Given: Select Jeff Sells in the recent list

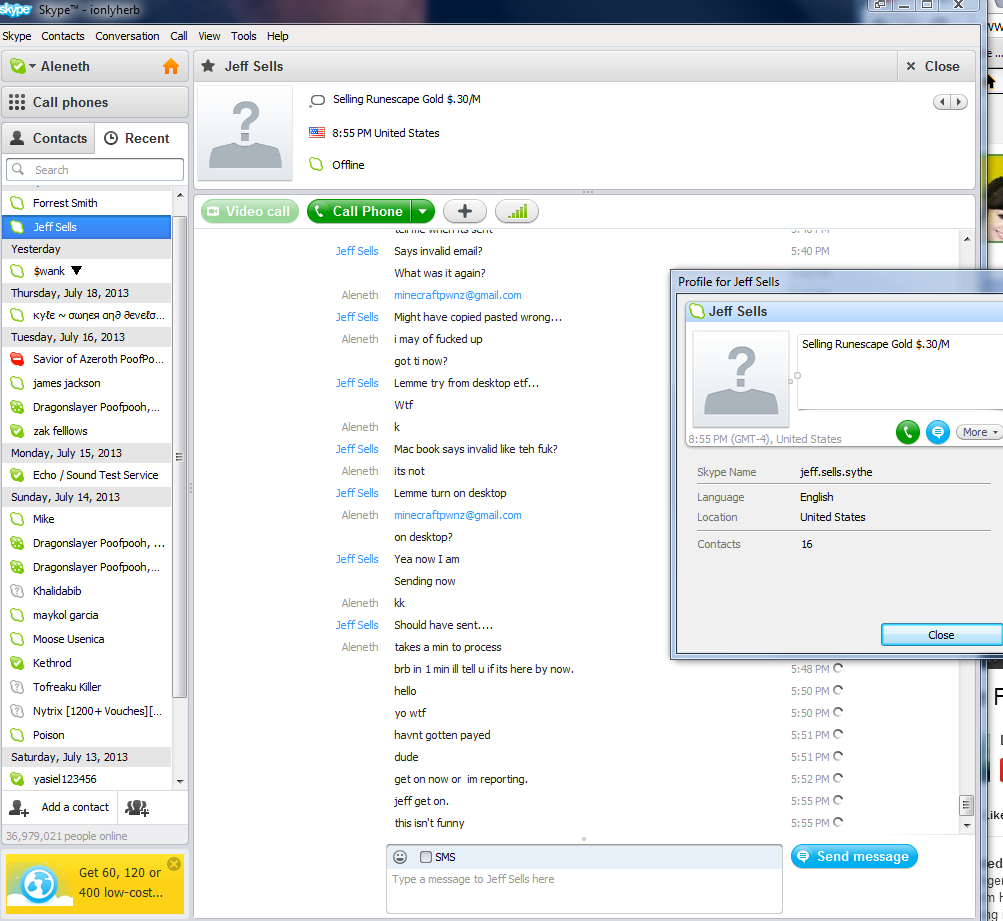Looking at the screenshot, I should [x=87, y=227].
